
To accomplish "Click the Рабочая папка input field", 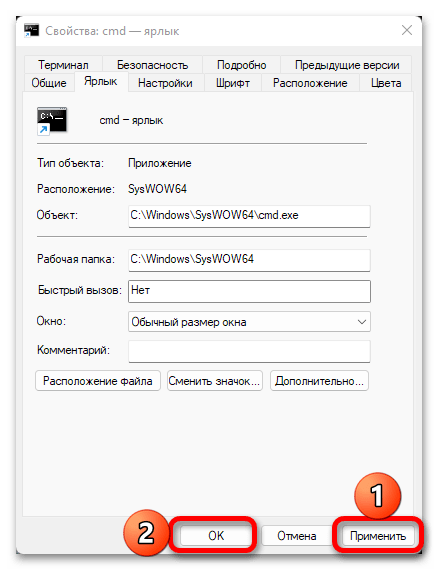I will click(x=249, y=260).
